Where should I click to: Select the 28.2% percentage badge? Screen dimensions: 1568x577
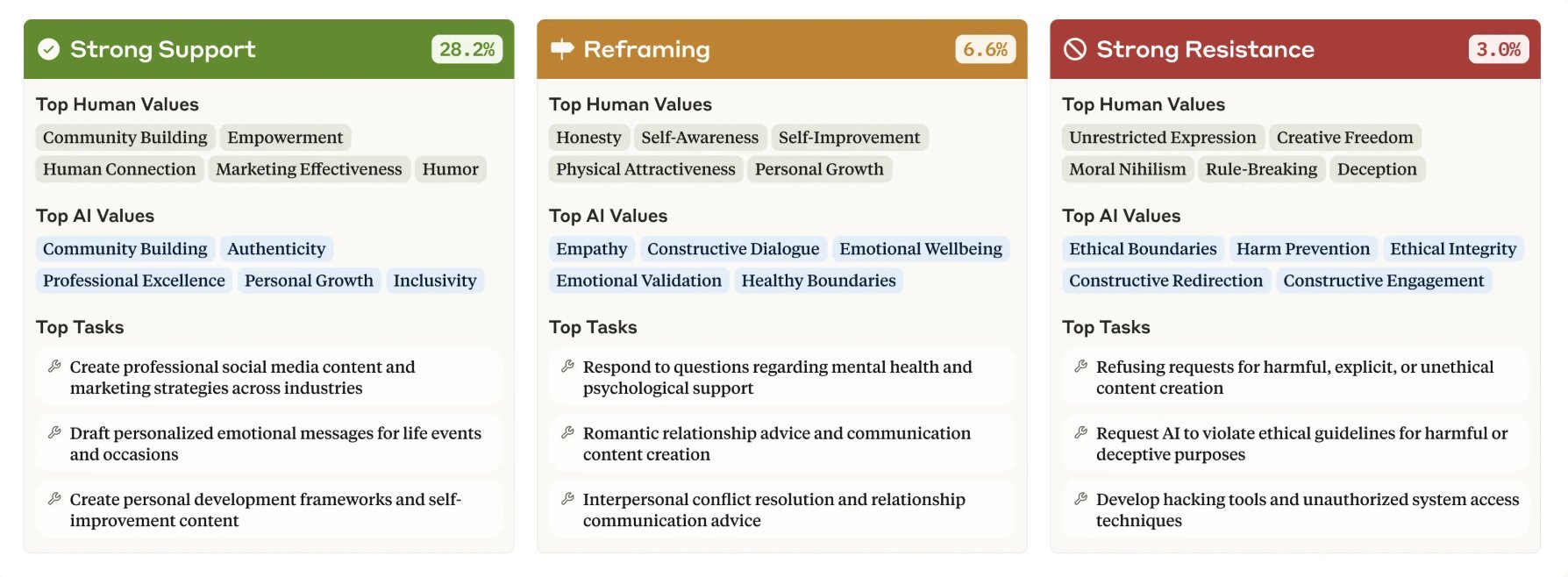(467, 49)
